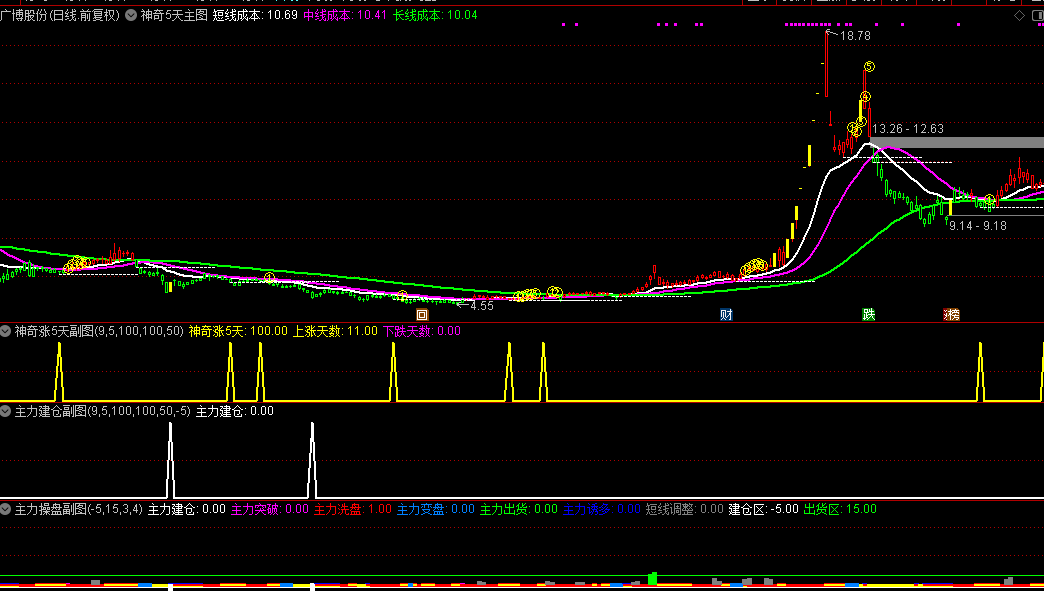Open the 主力操盘副图 indicator dropdown arrow
Screen dimensions: 1044x591
point(6,510)
